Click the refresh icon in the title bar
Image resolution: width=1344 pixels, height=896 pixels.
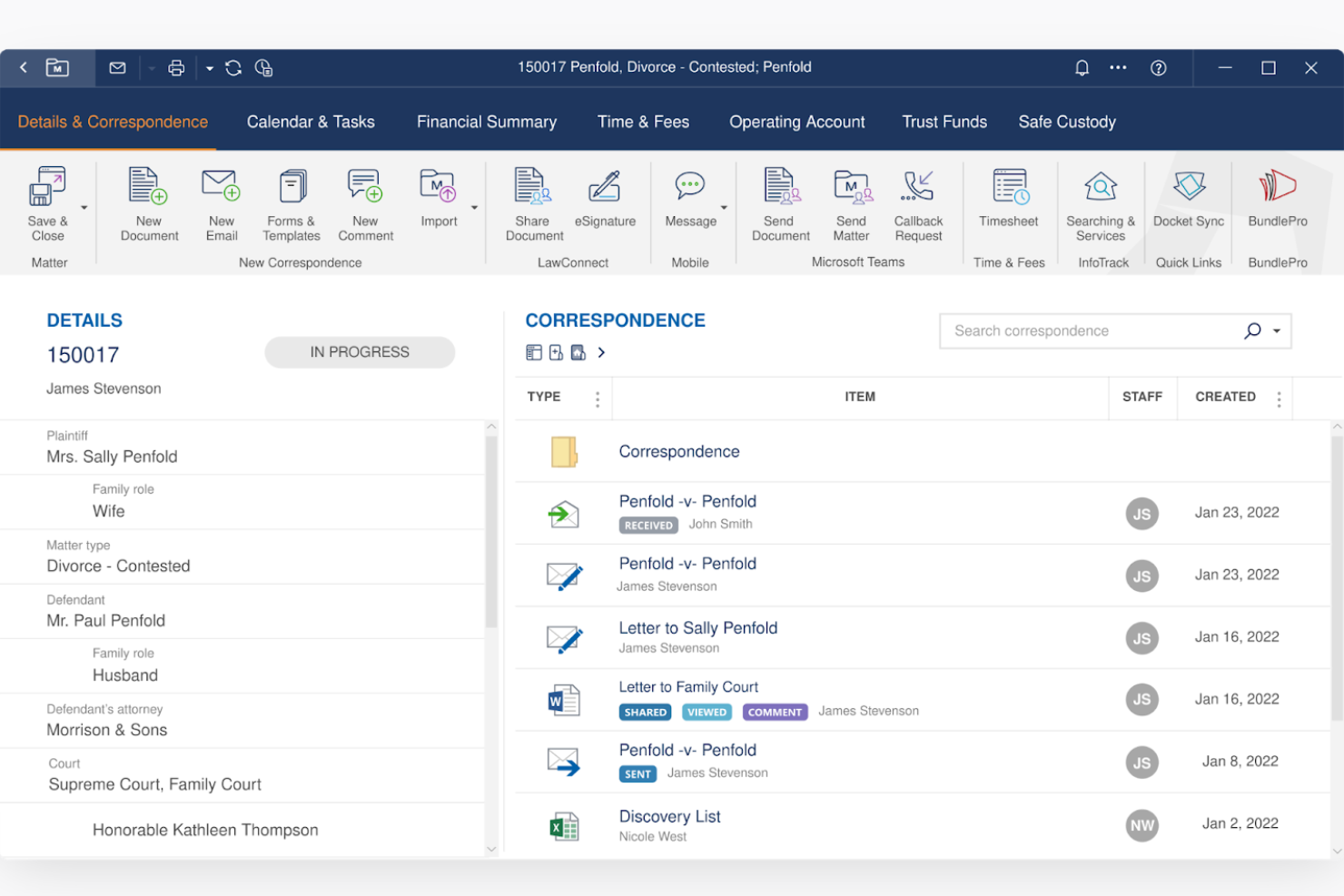233,67
